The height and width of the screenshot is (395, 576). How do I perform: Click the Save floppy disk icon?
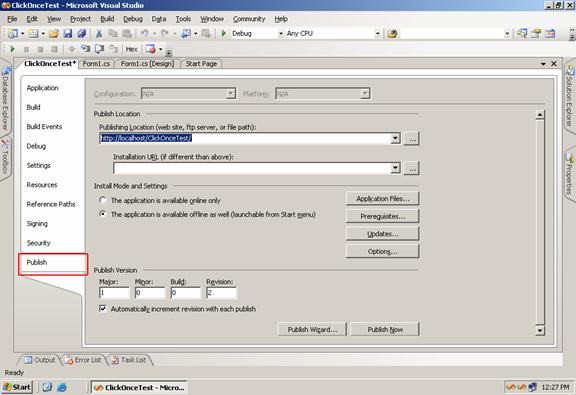pyautogui.click(x=68, y=33)
